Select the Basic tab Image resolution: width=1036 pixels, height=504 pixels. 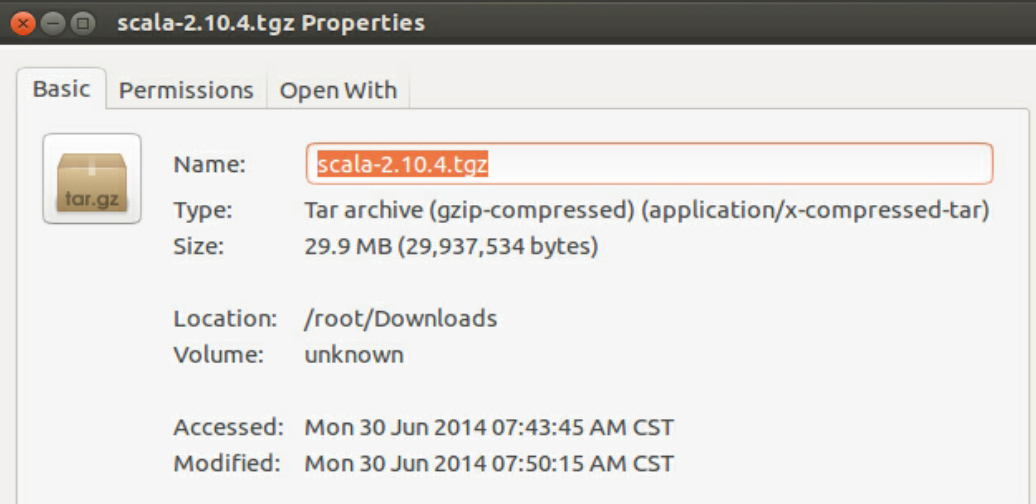[x=61, y=88]
